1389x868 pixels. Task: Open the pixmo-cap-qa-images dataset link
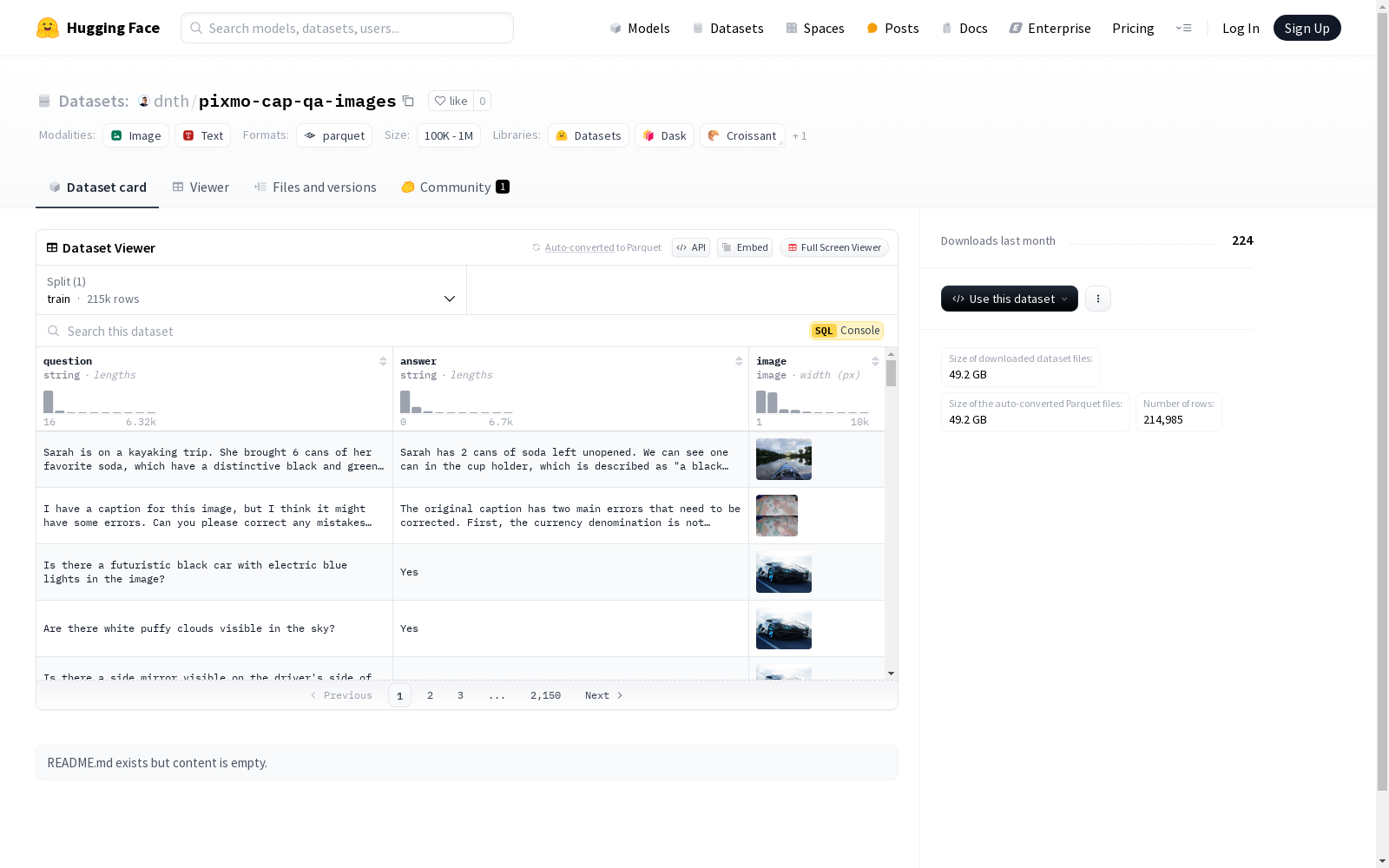coord(297,101)
